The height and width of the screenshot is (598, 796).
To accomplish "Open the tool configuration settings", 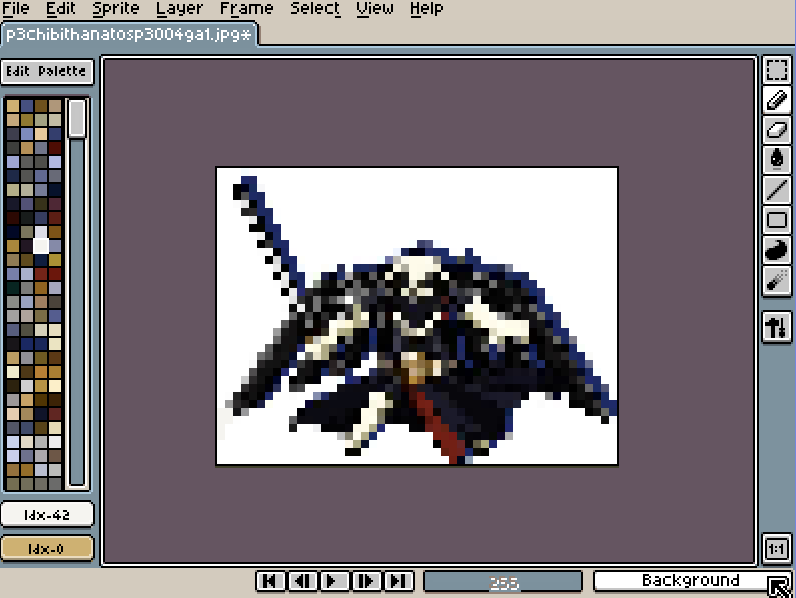I will 777,326.
